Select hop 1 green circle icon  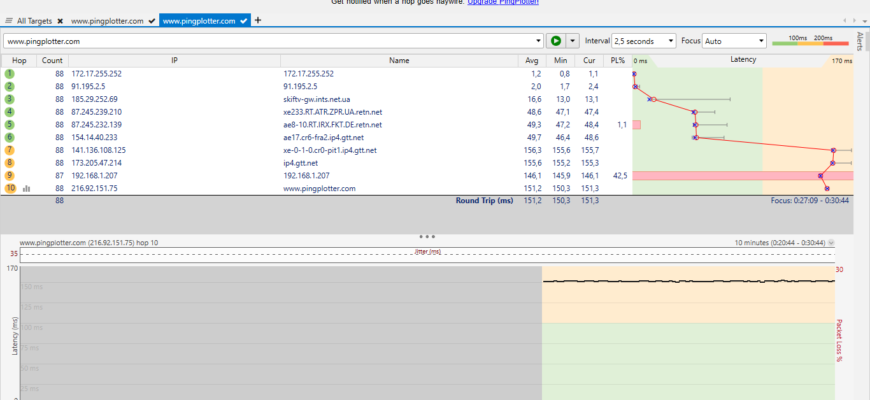(10, 74)
